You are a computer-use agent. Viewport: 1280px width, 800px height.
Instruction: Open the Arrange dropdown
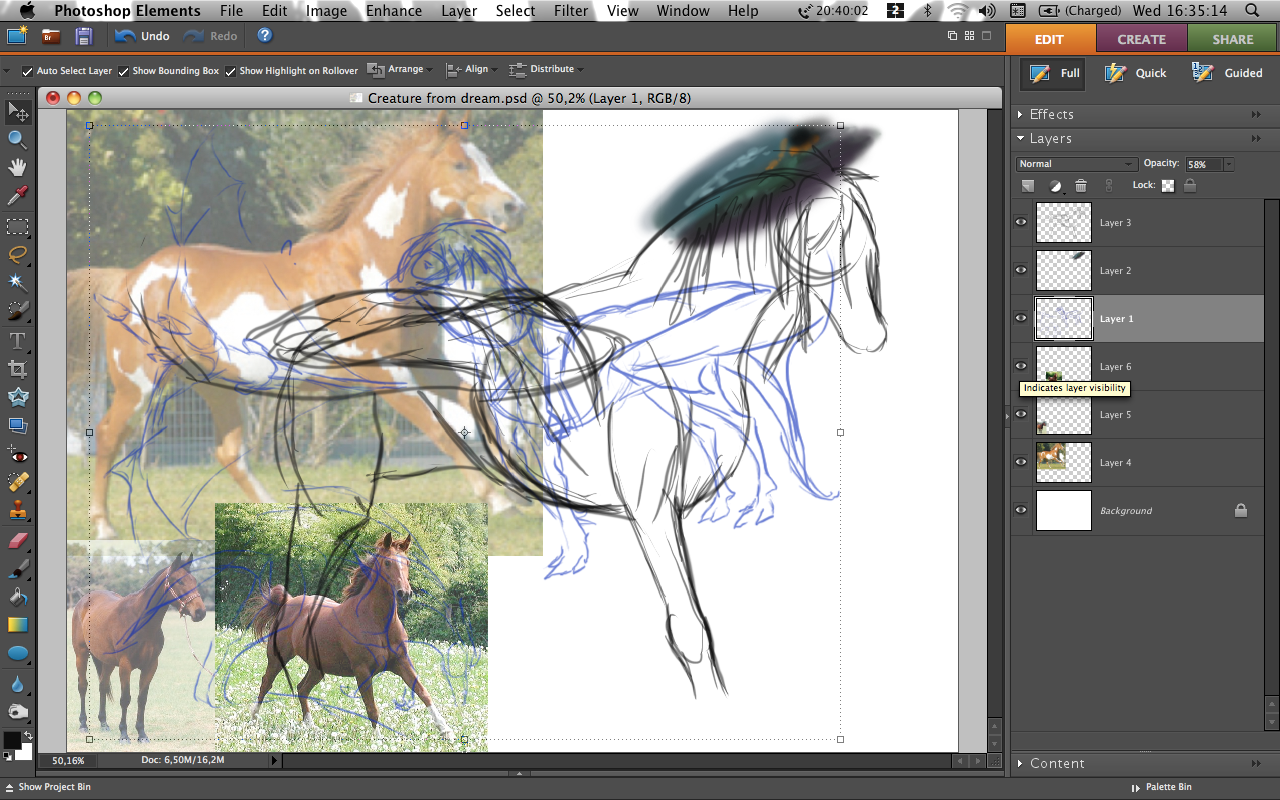point(399,70)
